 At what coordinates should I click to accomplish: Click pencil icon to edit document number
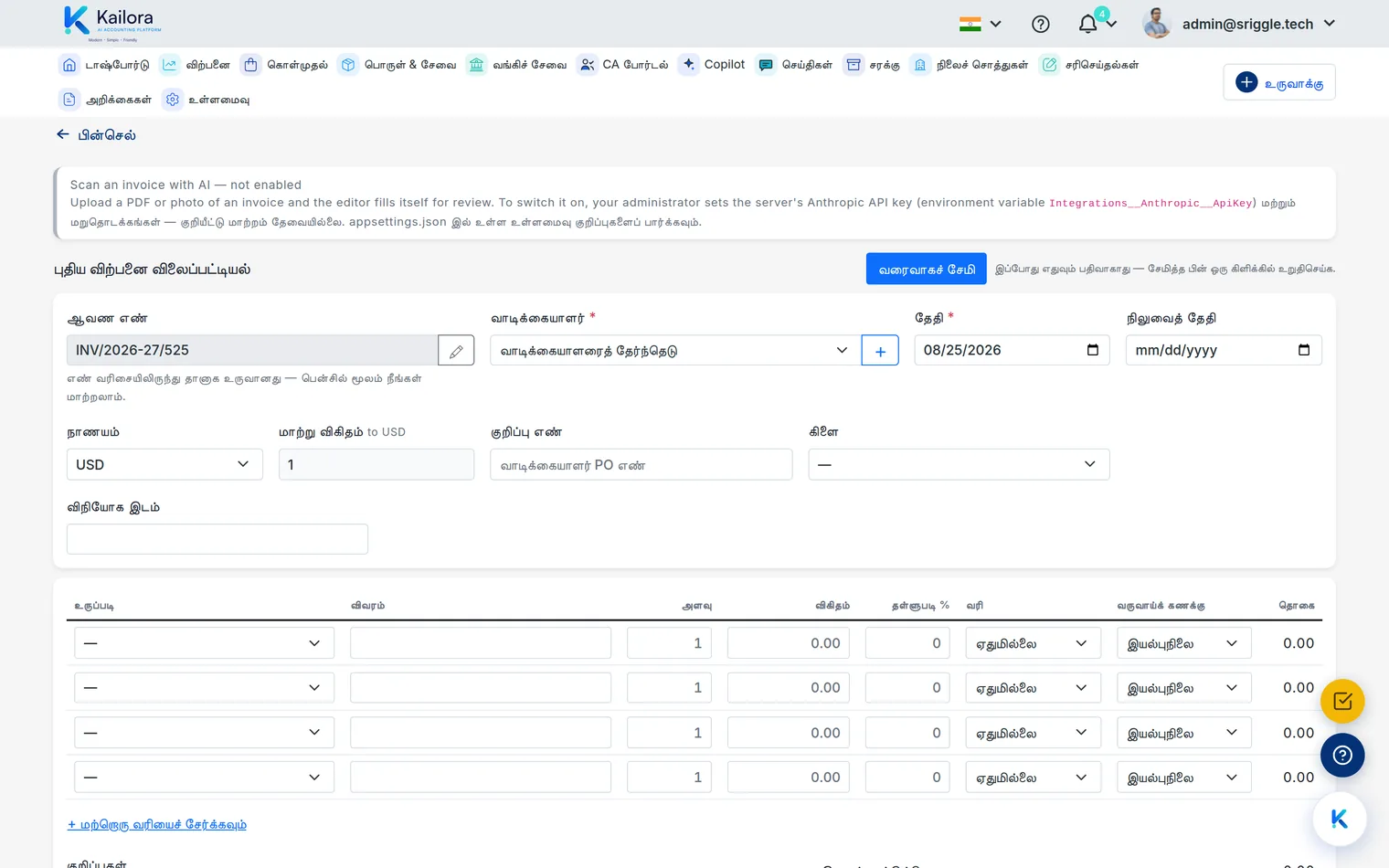[456, 351]
